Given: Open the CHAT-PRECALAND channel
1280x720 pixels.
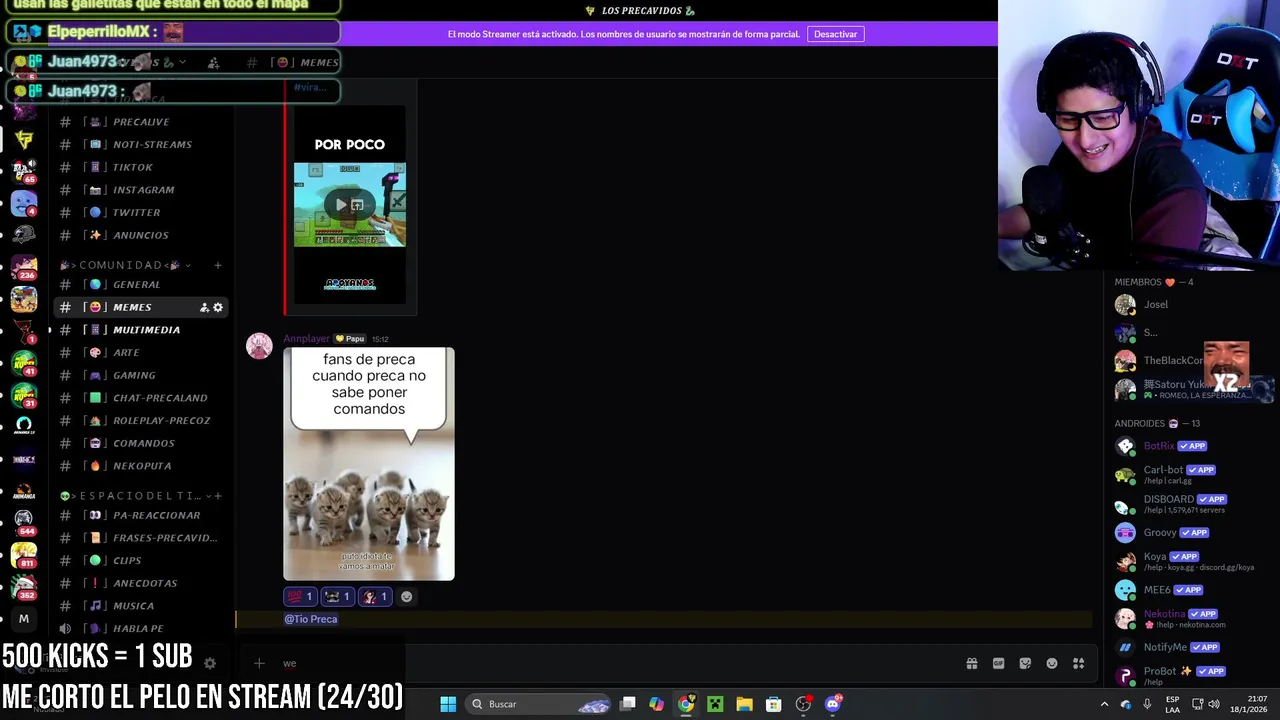Looking at the screenshot, I should 141,398.
